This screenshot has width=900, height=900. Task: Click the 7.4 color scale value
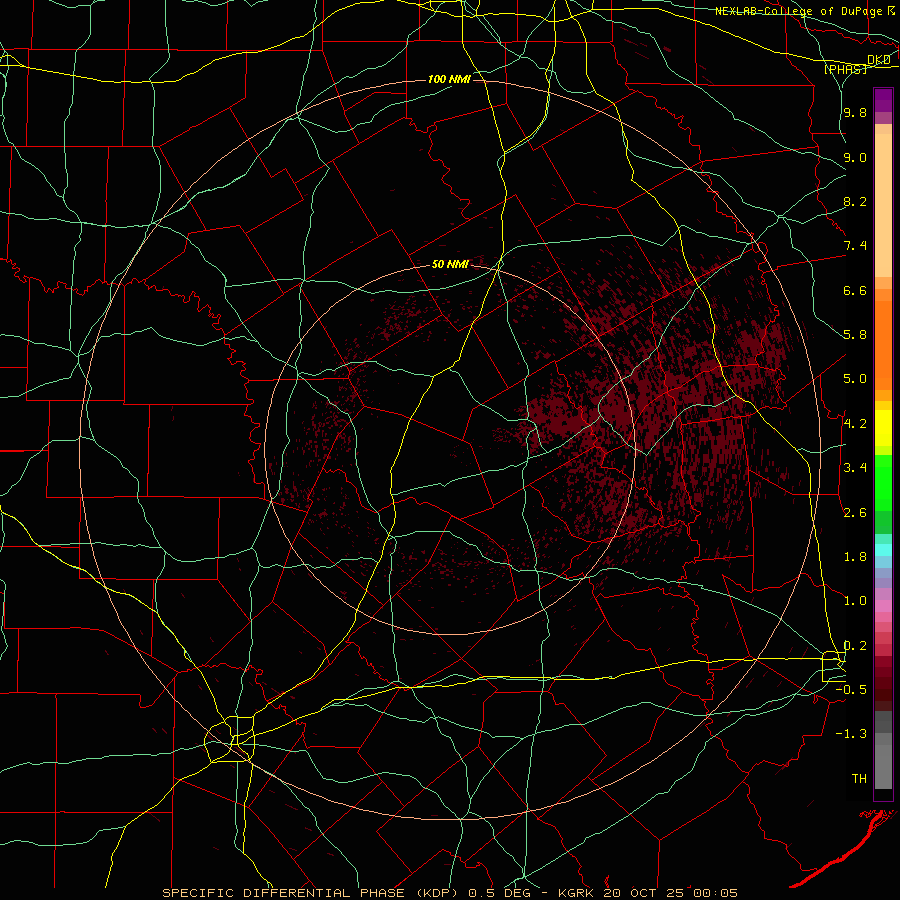(x=855, y=246)
